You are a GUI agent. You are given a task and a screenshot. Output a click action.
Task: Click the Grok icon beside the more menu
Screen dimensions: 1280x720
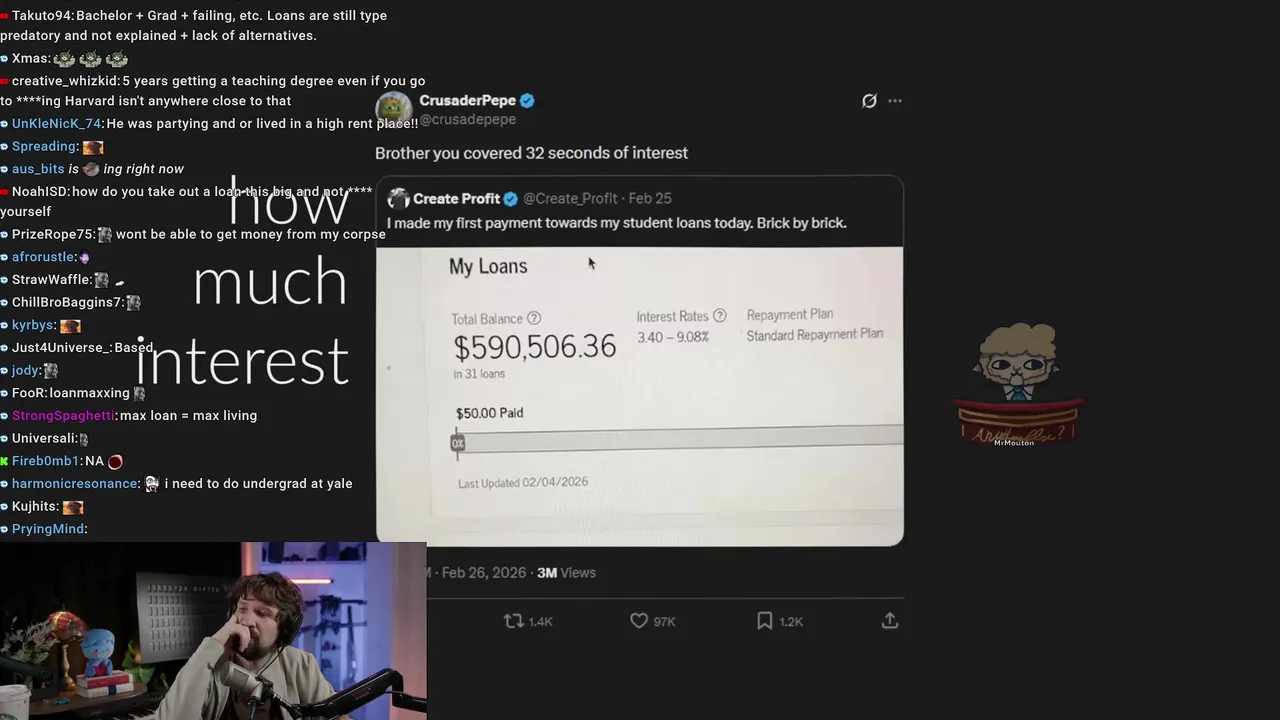click(869, 101)
